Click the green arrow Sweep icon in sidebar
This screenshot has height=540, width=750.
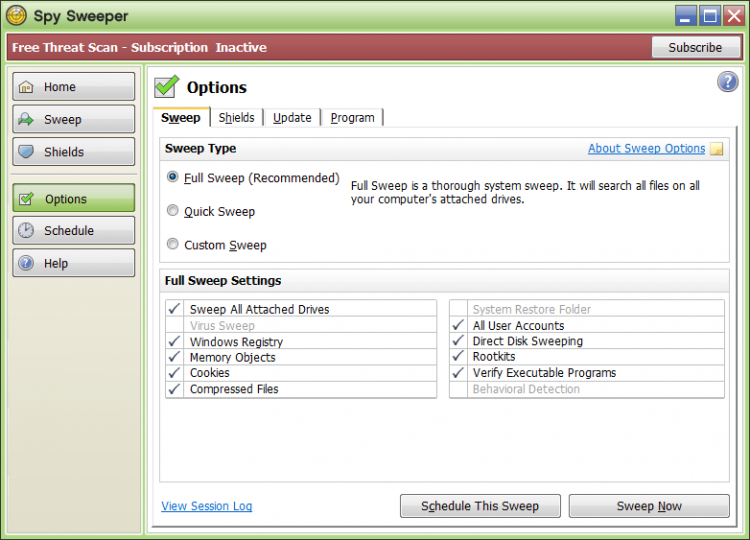click(x=26, y=119)
